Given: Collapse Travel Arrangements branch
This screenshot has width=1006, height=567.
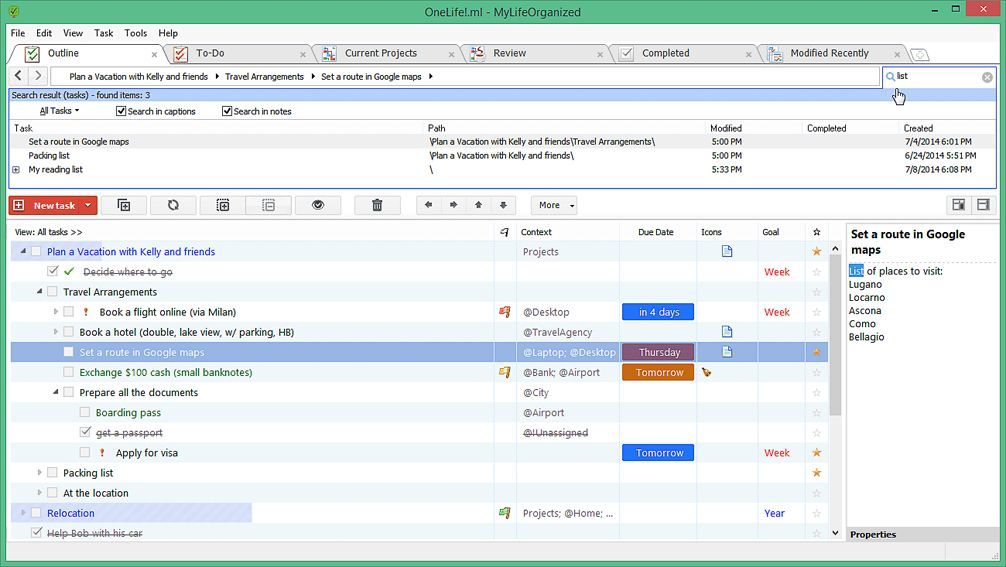Looking at the screenshot, I should (x=39, y=292).
